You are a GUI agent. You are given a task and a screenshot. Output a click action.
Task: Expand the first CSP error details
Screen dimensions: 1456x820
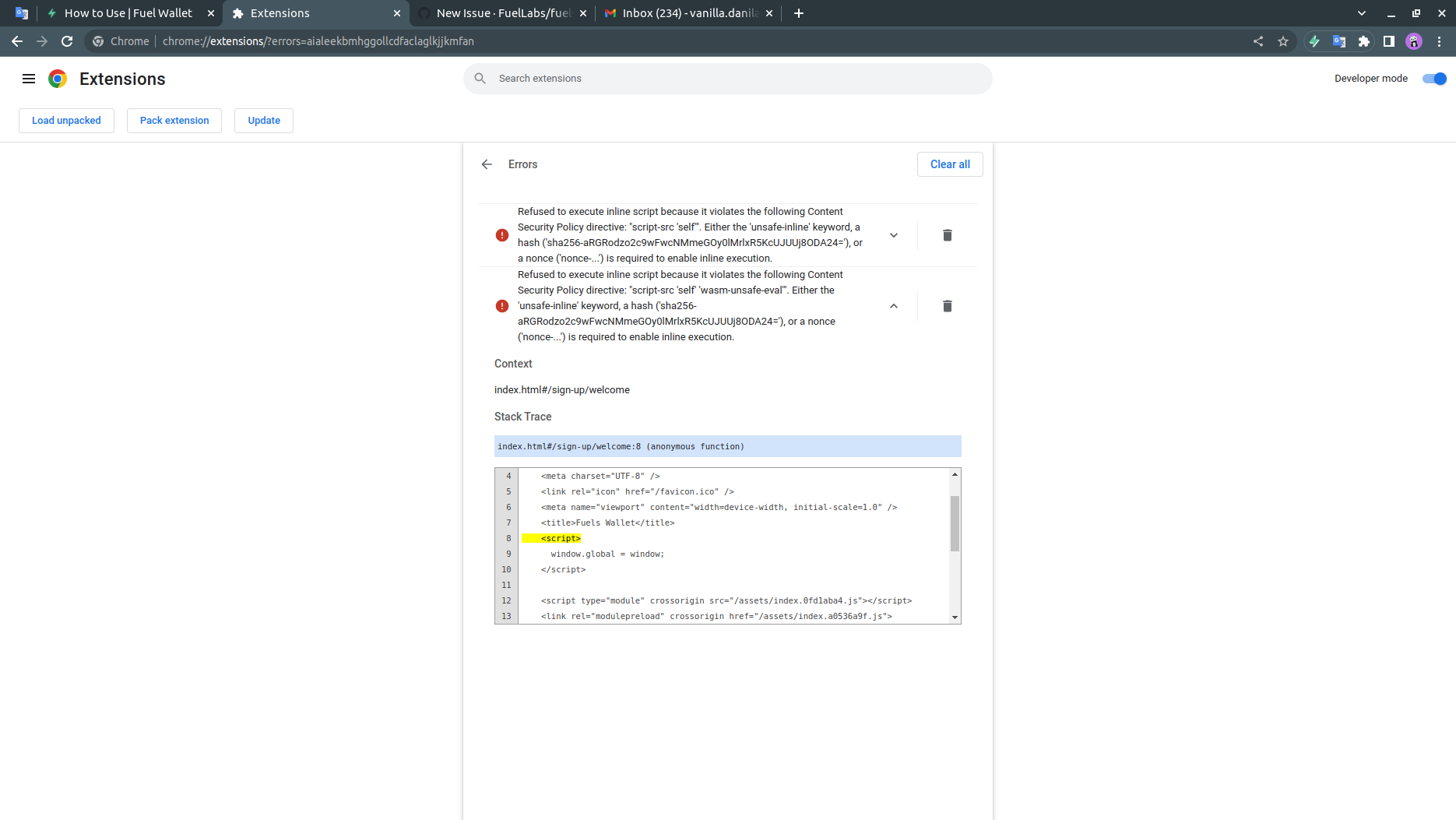(894, 234)
